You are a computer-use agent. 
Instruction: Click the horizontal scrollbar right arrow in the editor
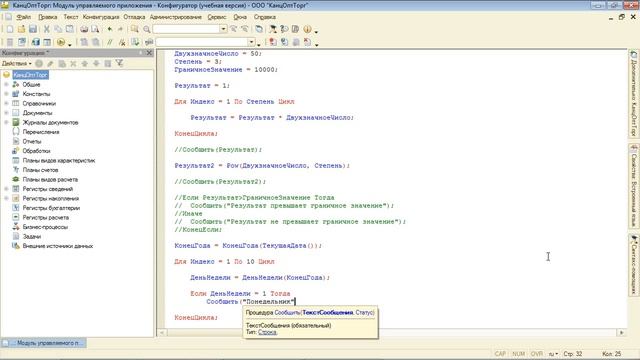coord(621,333)
